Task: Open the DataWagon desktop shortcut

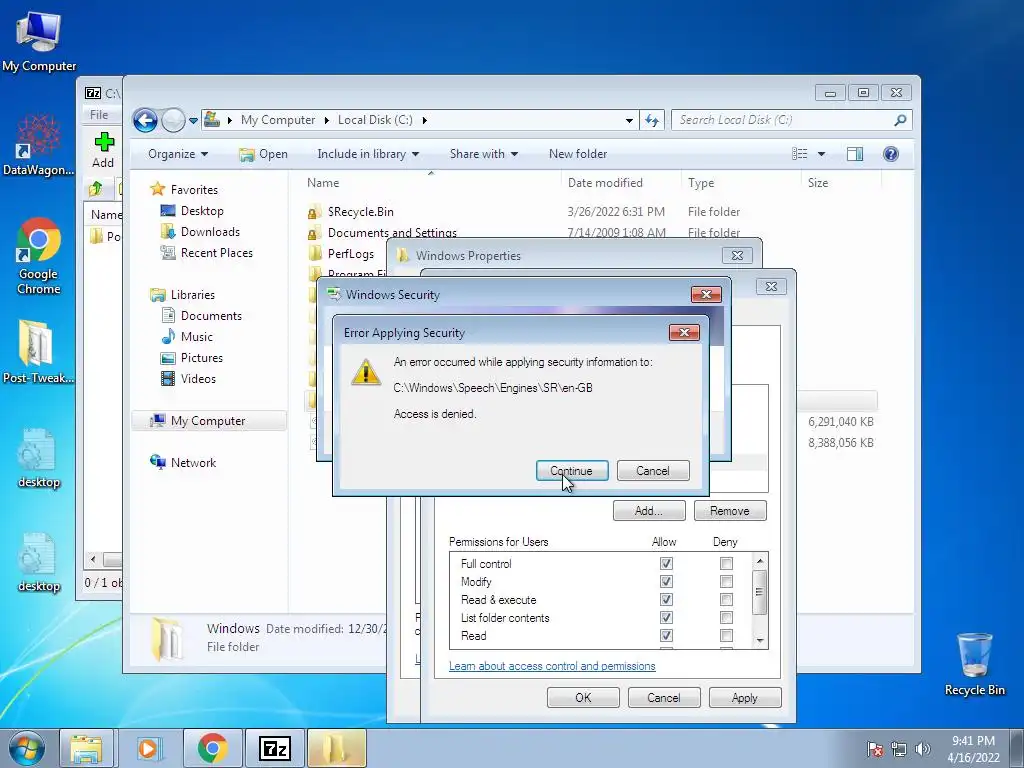Action: click(39, 145)
